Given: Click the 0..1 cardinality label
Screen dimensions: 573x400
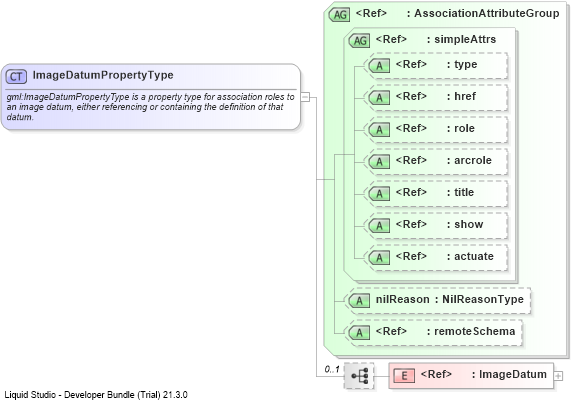Looking at the screenshot, I should click(332, 369).
